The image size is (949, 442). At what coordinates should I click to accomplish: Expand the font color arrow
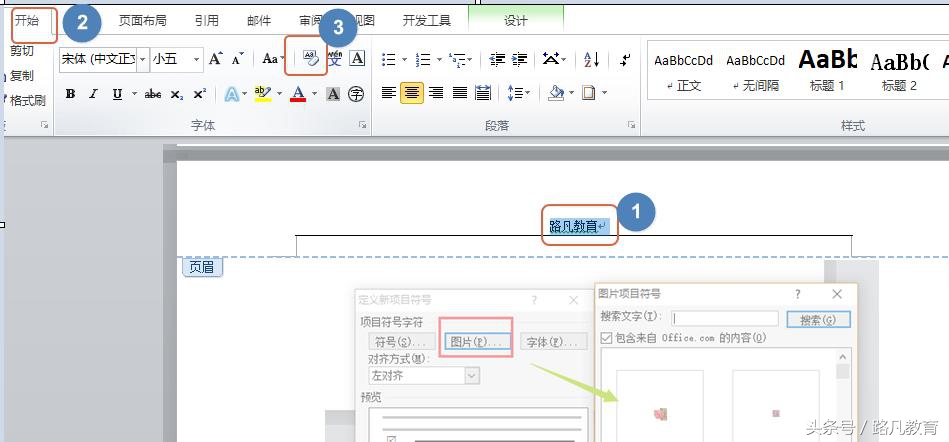pos(315,94)
